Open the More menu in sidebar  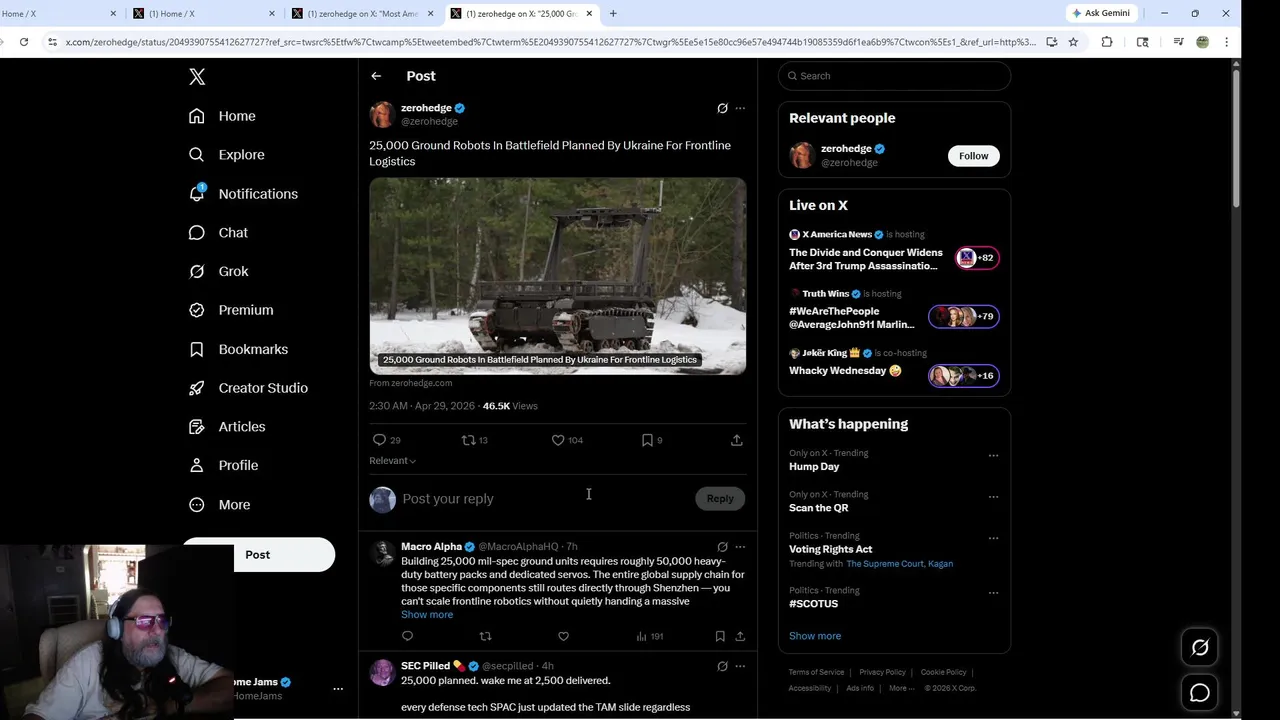(x=219, y=505)
